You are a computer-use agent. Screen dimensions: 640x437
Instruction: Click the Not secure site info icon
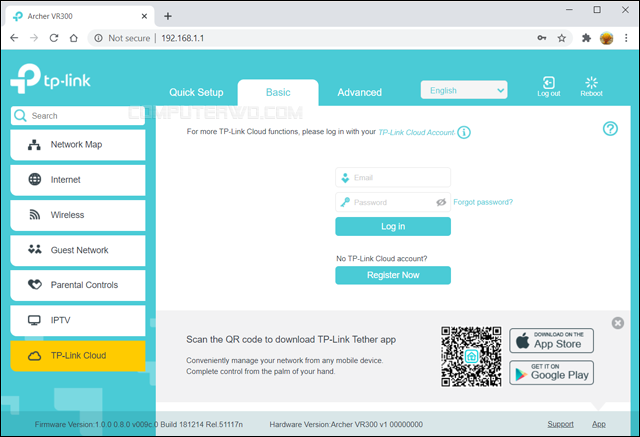coord(98,38)
